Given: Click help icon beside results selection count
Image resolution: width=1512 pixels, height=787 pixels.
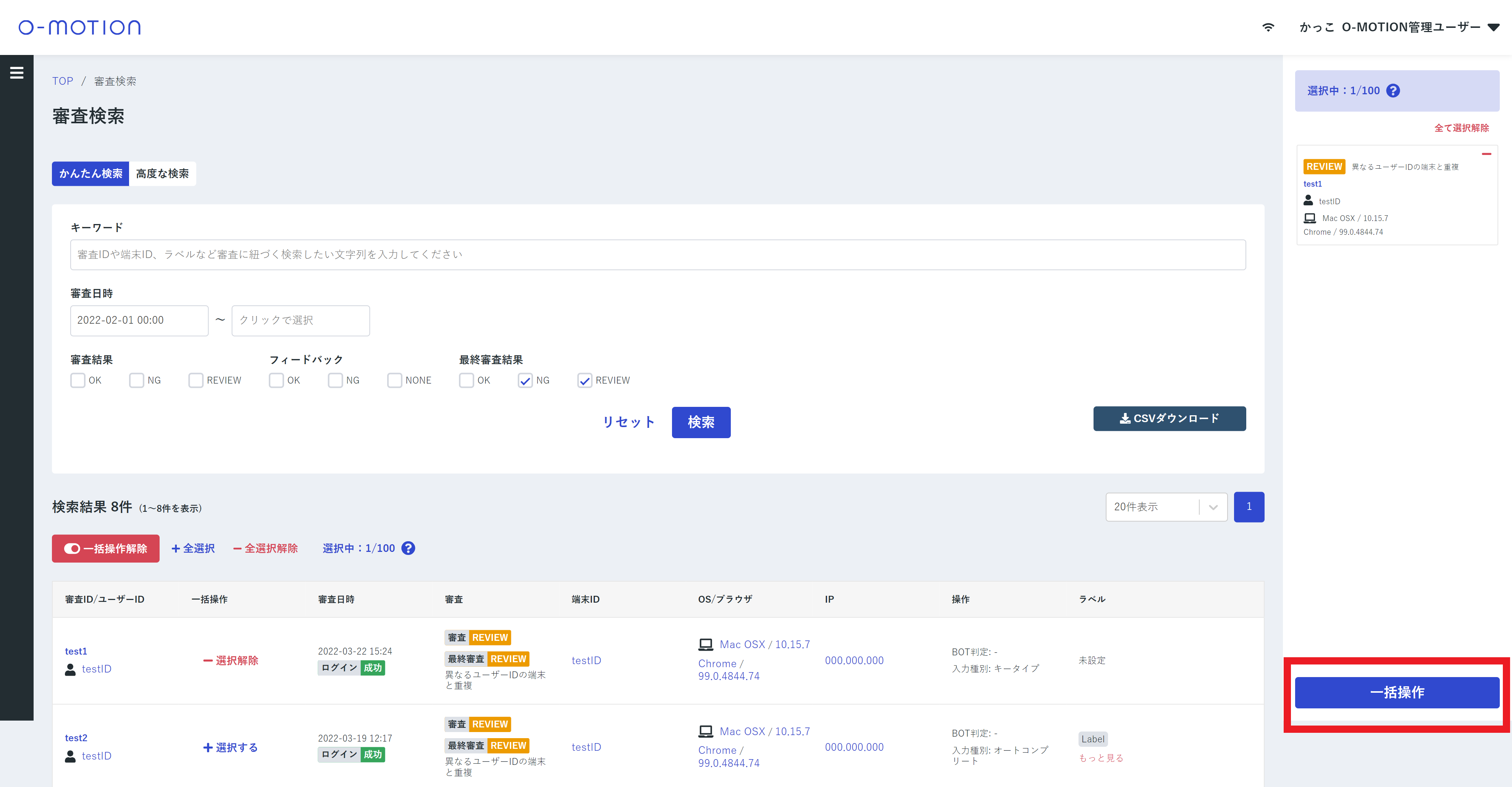Looking at the screenshot, I should (408, 548).
